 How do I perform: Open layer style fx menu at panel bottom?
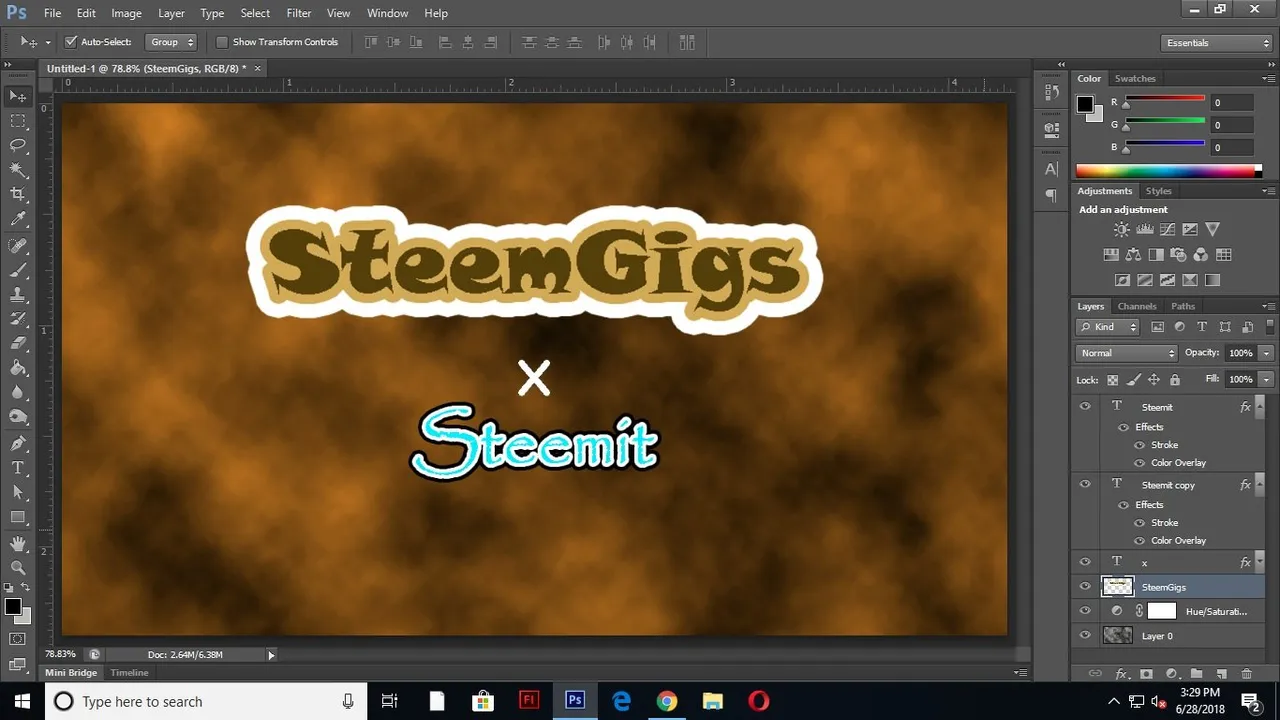(x=1122, y=675)
